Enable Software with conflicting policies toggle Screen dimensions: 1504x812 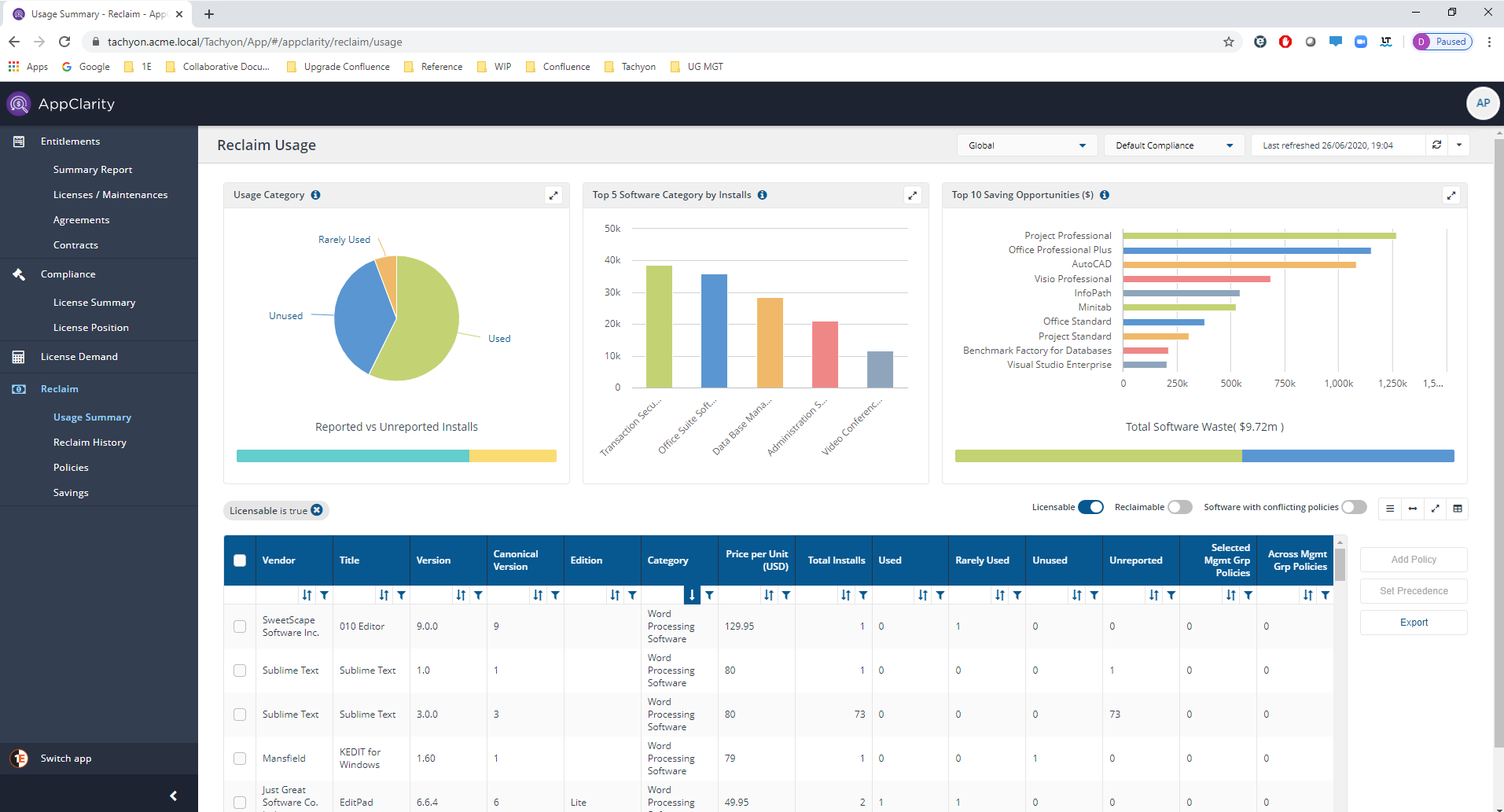tap(1354, 507)
